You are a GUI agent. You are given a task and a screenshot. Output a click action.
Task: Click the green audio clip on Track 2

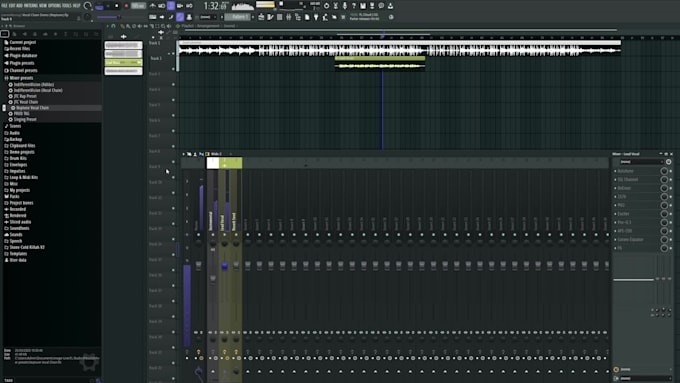pyautogui.click(x=380, y=63)
